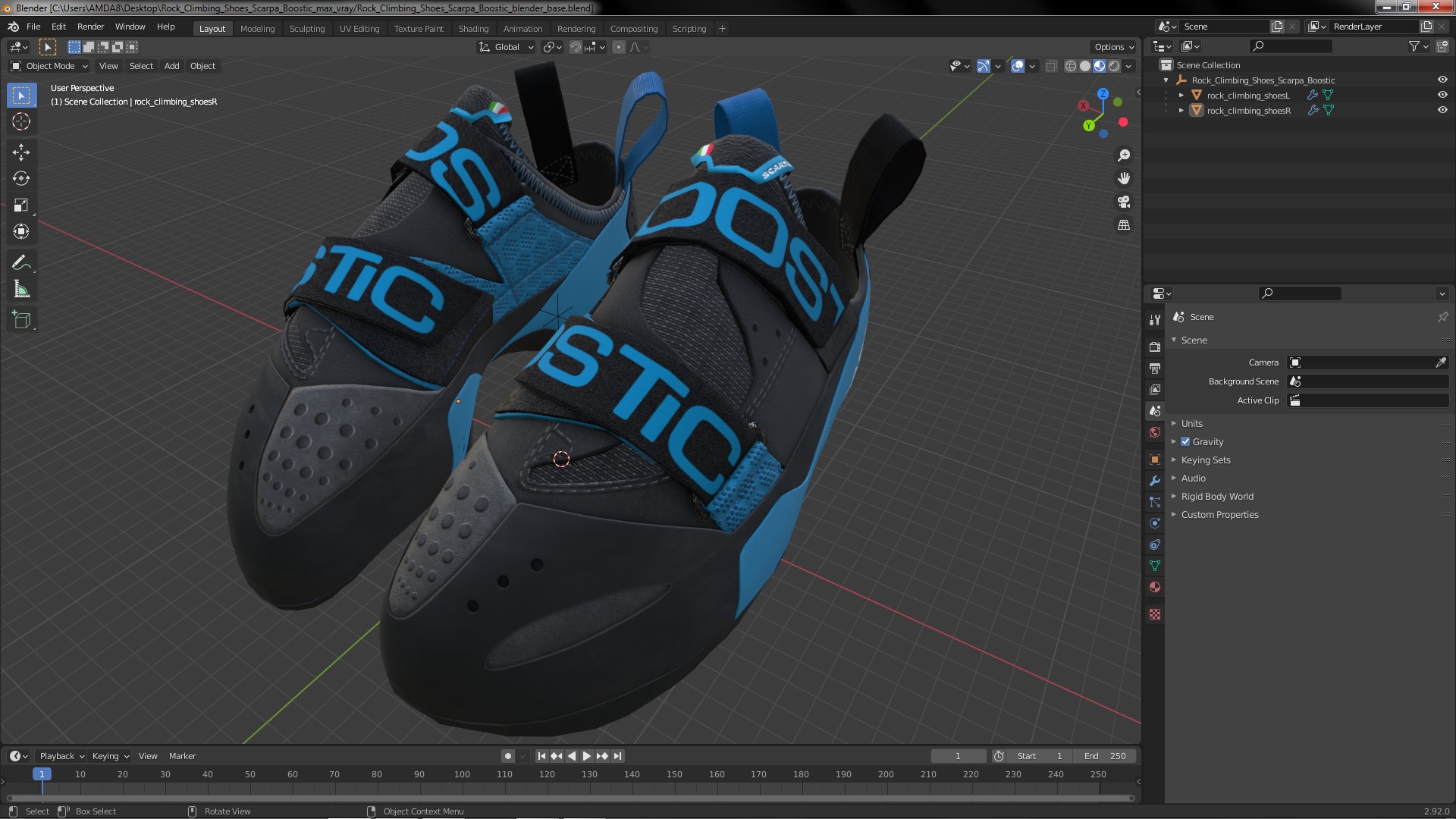The width and height of the screenshot is (1456, 819).
Task: Toggle camera view icon in viewport
Action: [x=1124, y=202]
